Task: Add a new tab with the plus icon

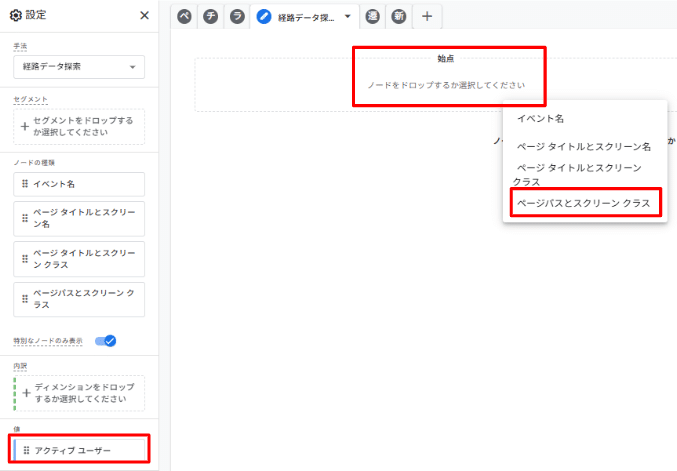Action: [x=427, y=16]
